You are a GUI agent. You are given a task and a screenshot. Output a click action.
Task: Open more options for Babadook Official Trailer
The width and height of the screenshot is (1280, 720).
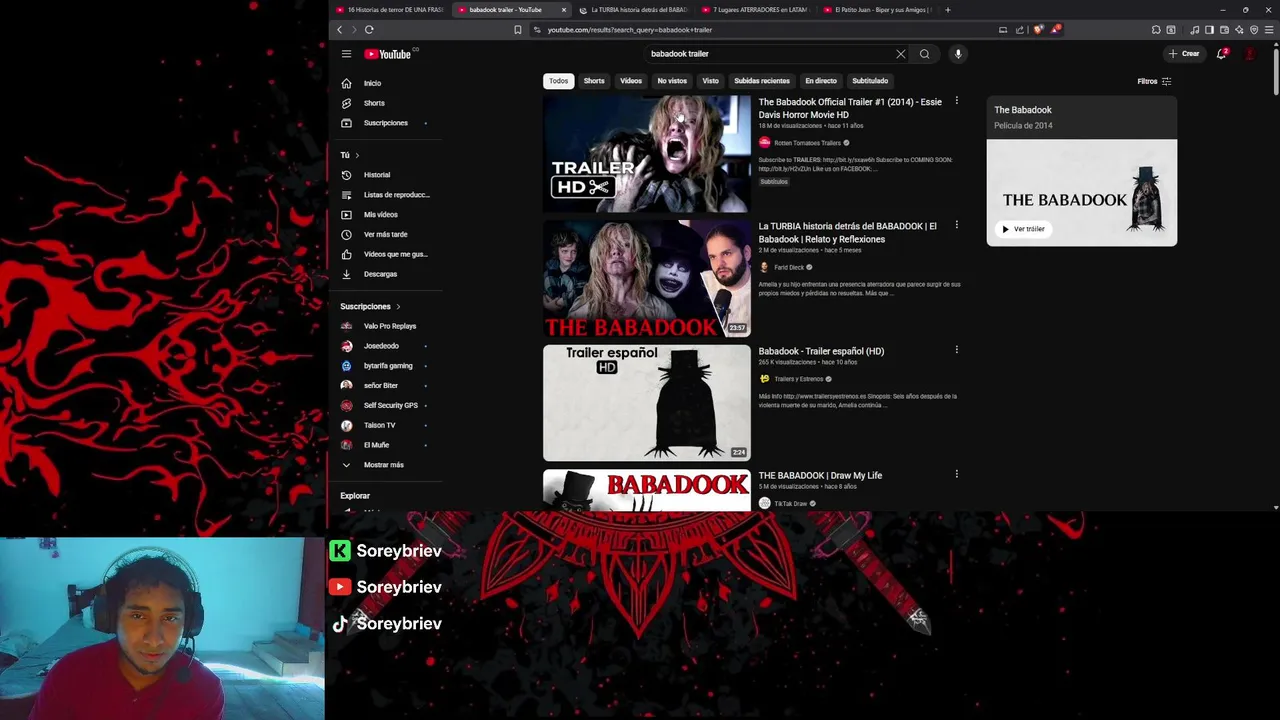pyautogui.click(x=956, y=101)
